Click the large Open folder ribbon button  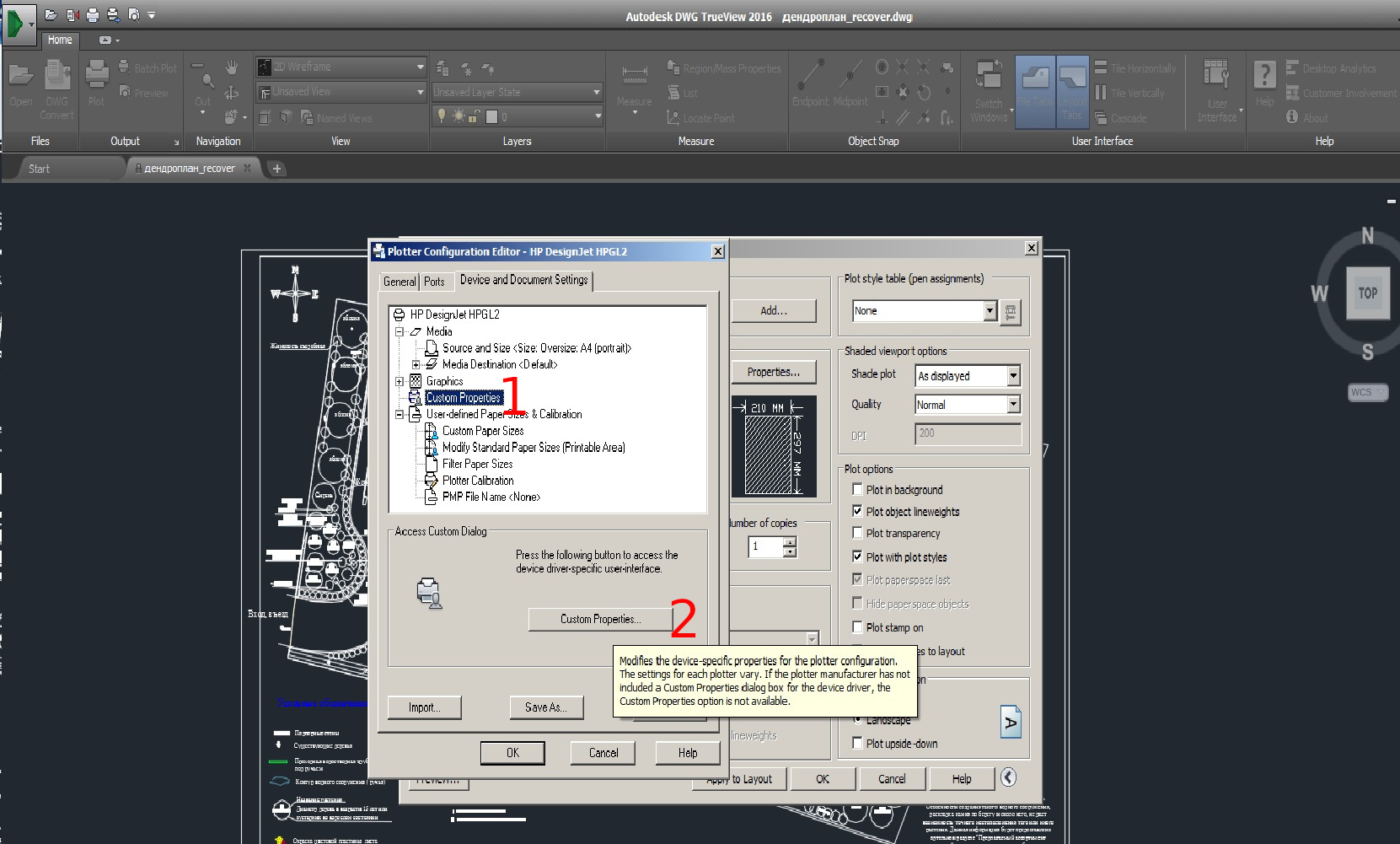[21, 84]
